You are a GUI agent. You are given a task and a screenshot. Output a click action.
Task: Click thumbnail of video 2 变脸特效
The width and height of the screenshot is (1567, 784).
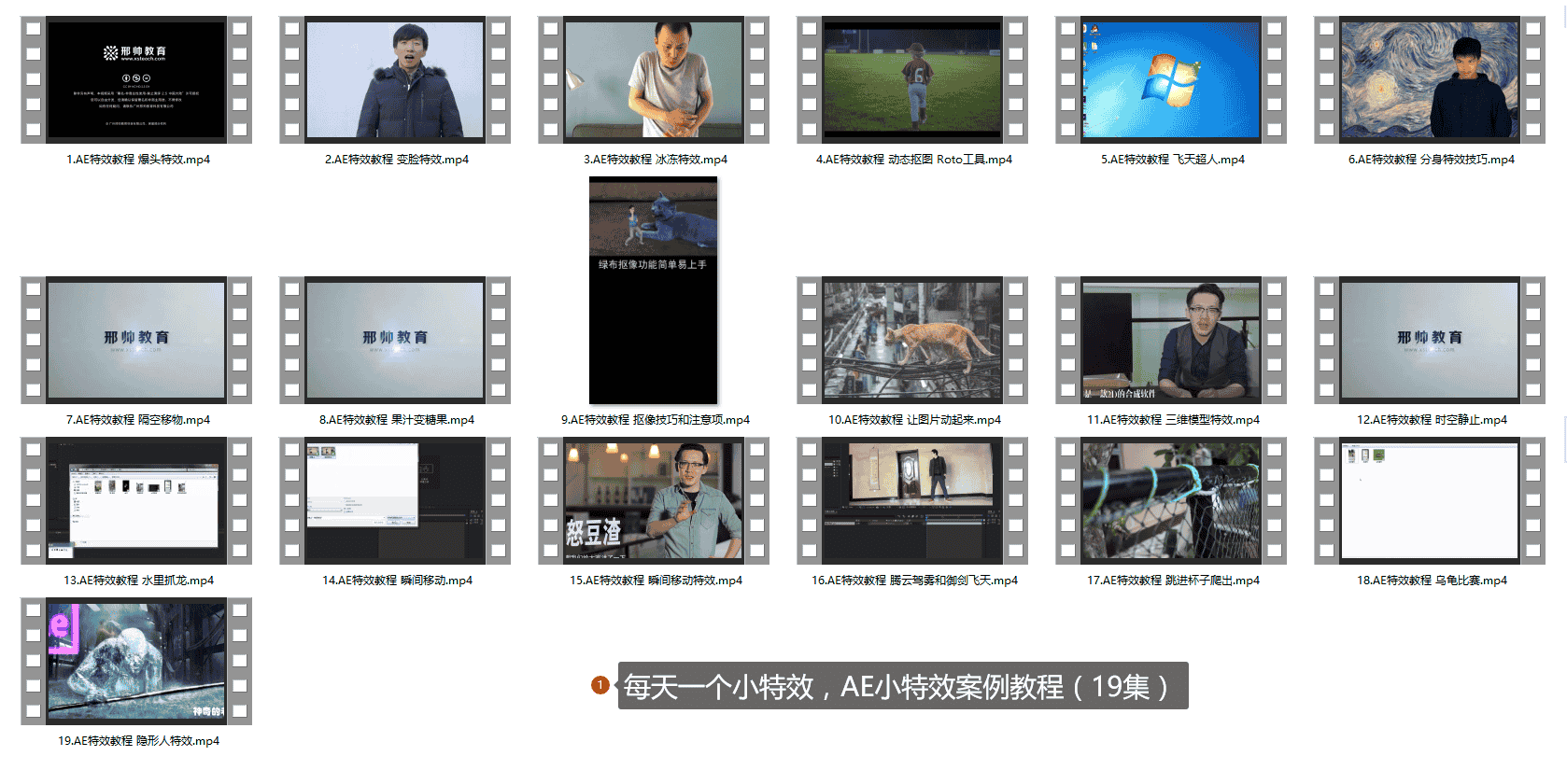[395, 79]
